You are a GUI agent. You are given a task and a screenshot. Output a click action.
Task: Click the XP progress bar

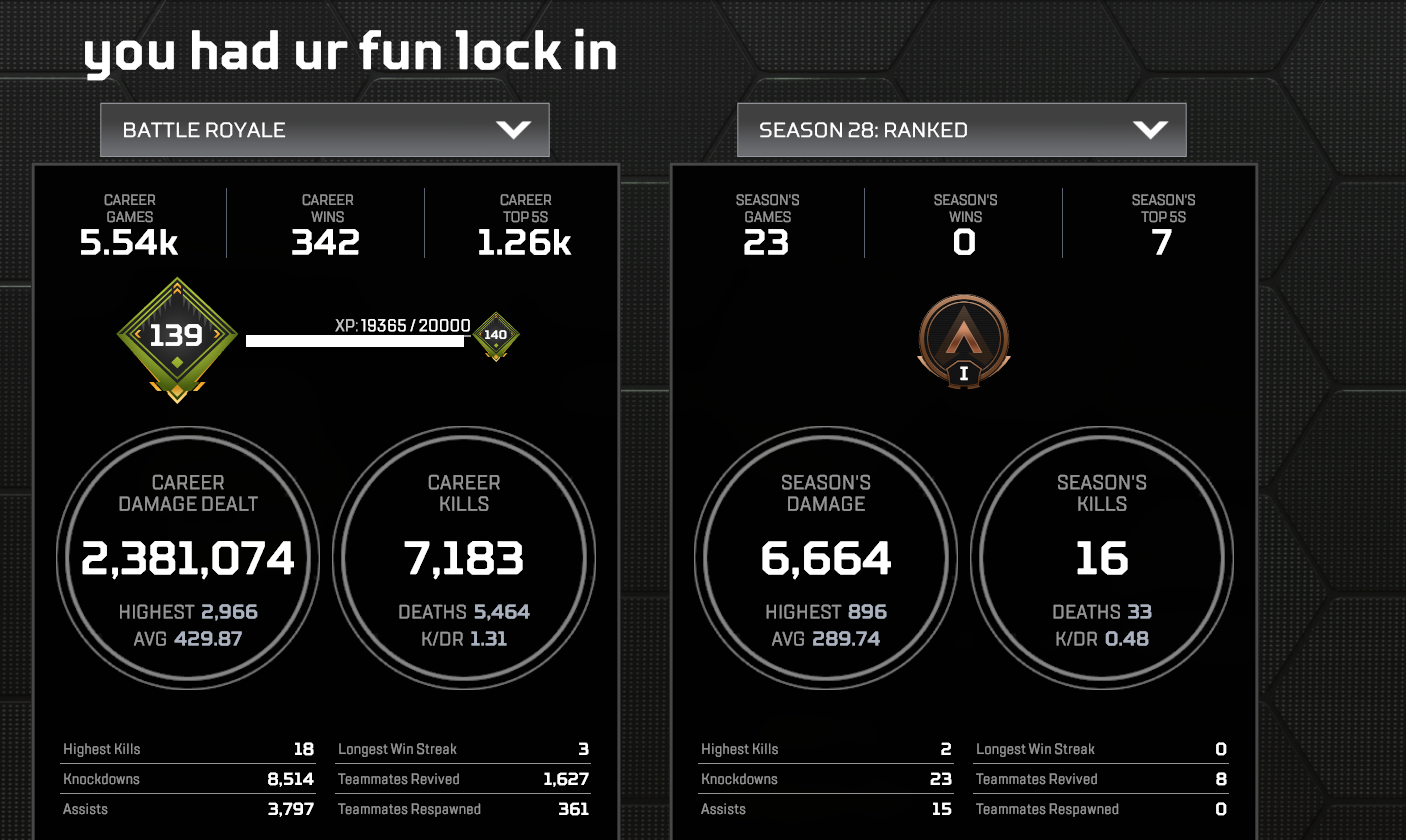(x=355, y=341)
